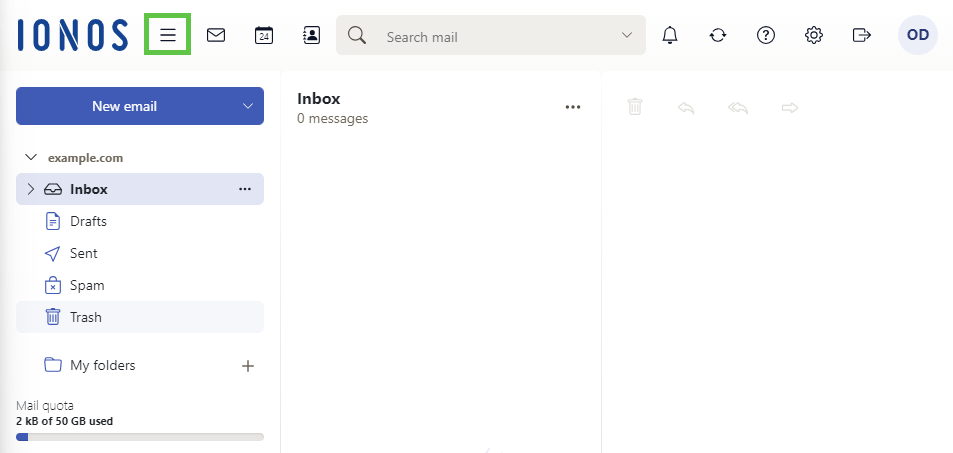Open the Address Book contacts icon
The image size is (953, 453).
(x=311, y=35)
